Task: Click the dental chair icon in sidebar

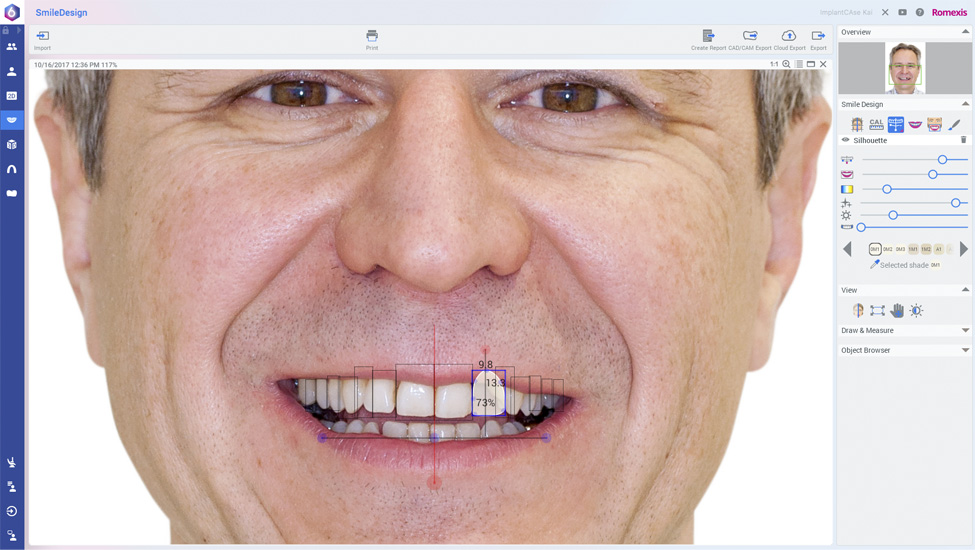Action: [12, 462]
